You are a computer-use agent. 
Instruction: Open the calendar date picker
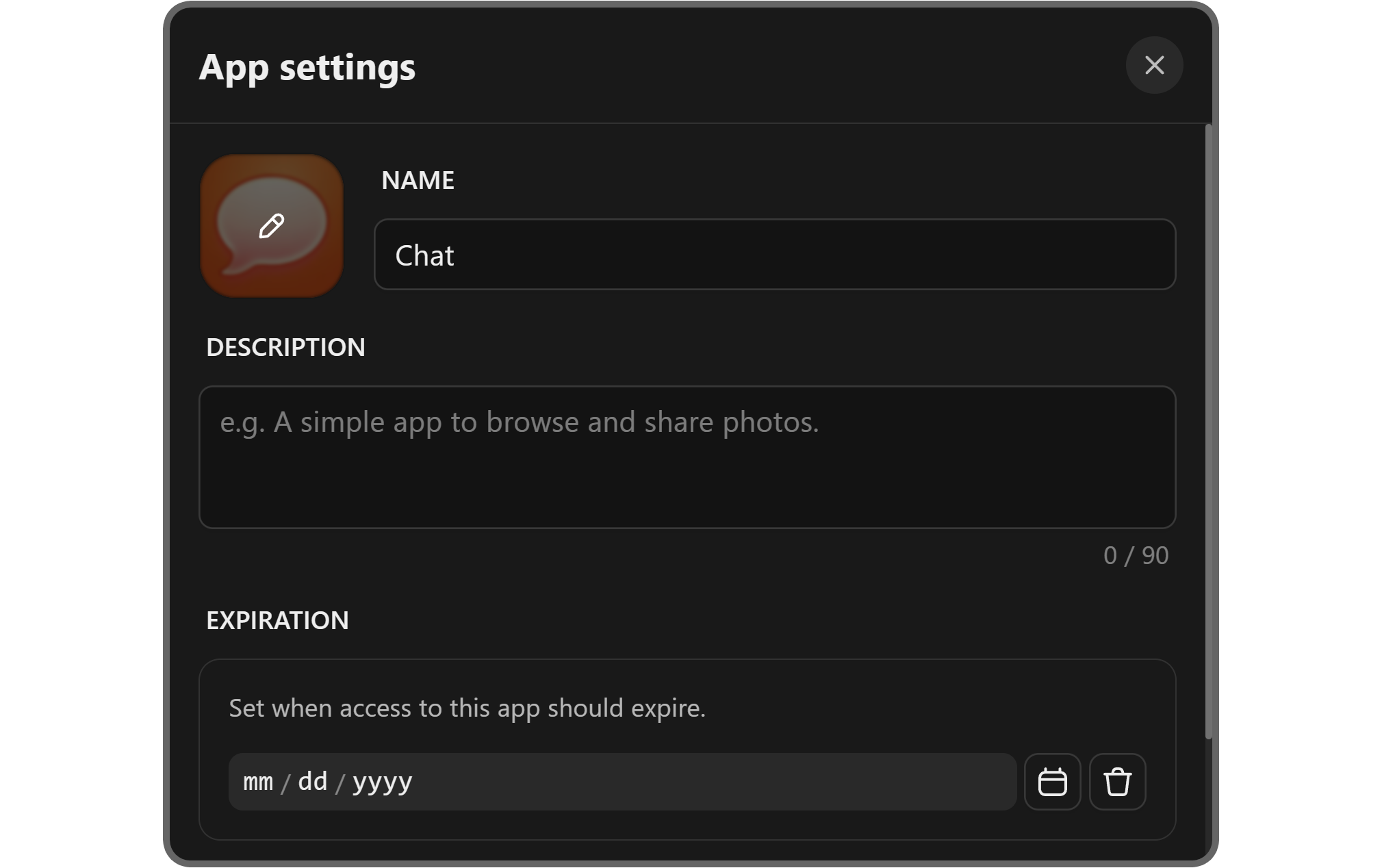1052,782
